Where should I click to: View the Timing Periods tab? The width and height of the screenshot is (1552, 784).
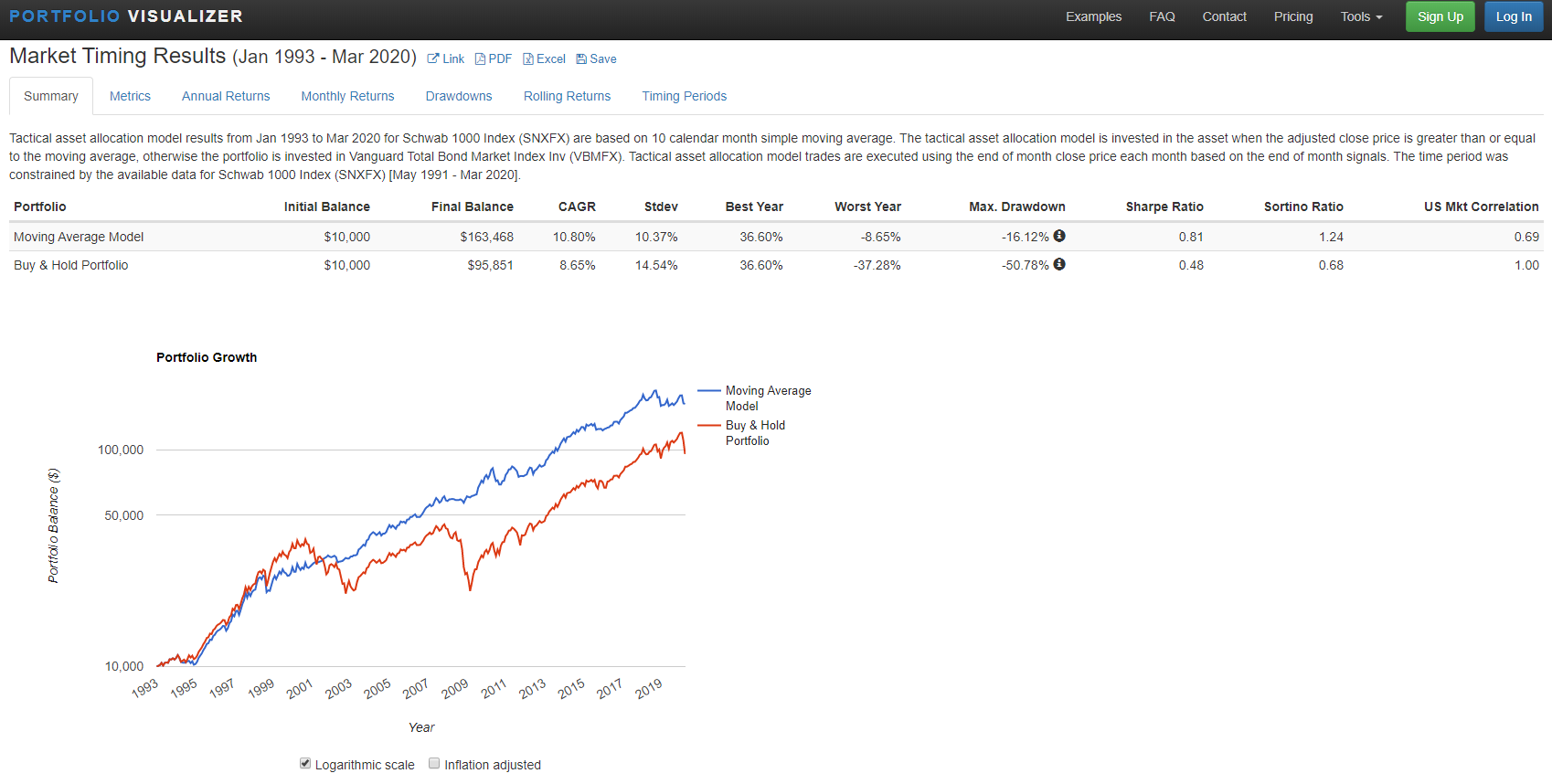[x=684, y=96]
